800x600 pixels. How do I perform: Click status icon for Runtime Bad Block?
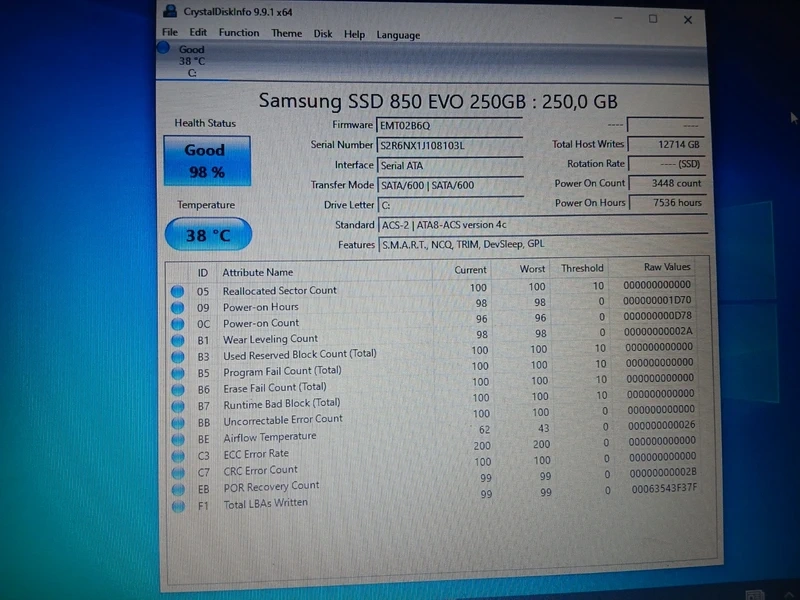point(178,407)
